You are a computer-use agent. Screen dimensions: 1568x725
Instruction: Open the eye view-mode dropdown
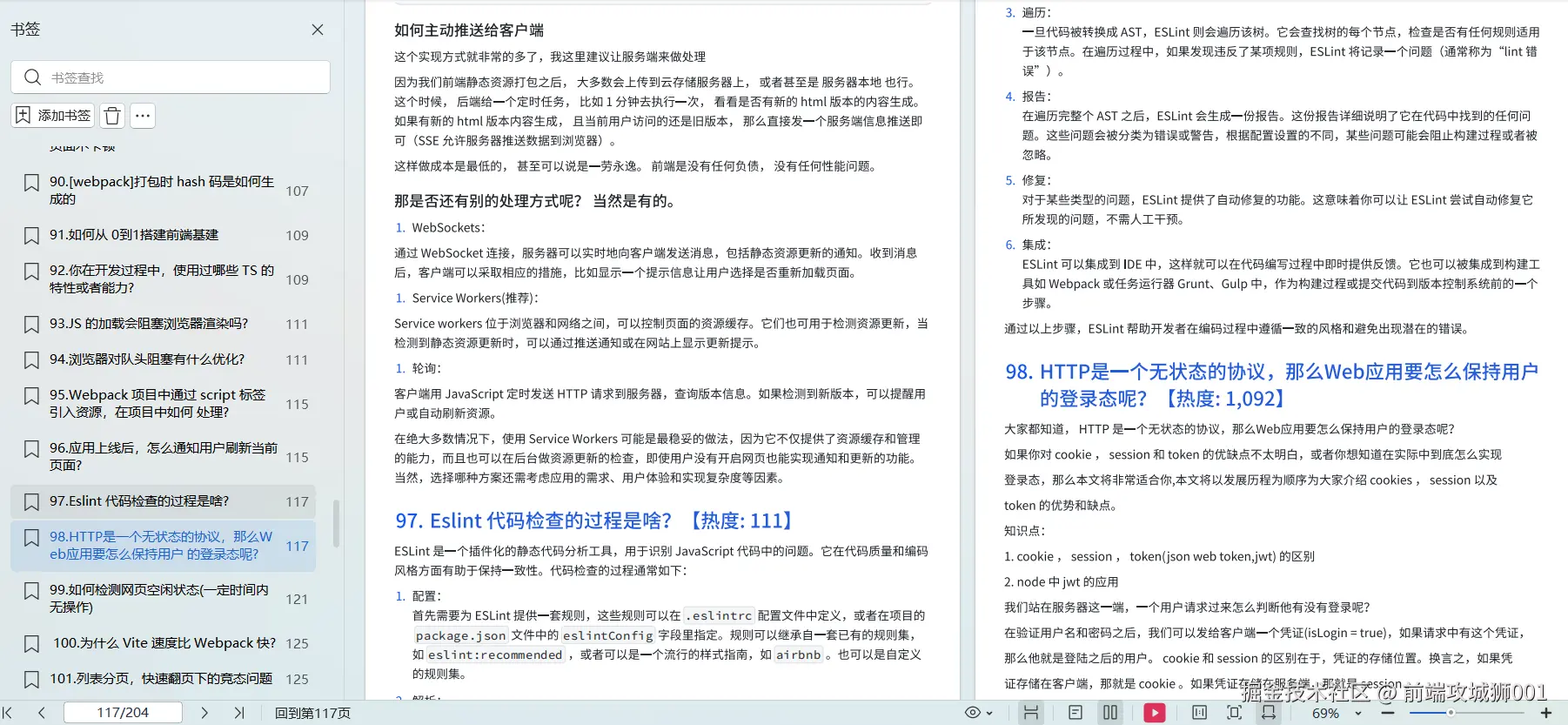tap(979, 713)
